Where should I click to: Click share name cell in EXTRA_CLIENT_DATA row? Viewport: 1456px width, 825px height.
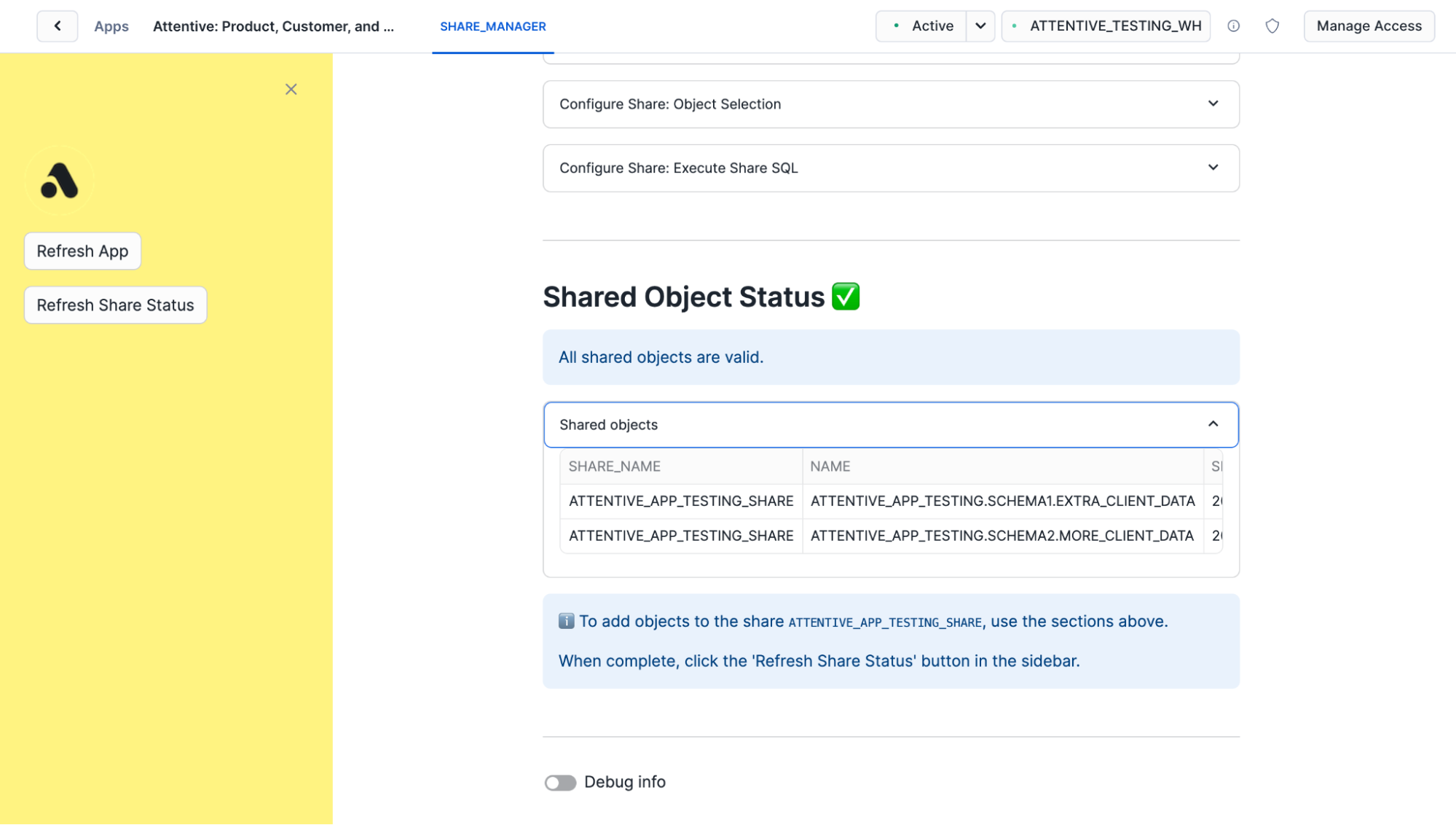(x=682, y=501)
